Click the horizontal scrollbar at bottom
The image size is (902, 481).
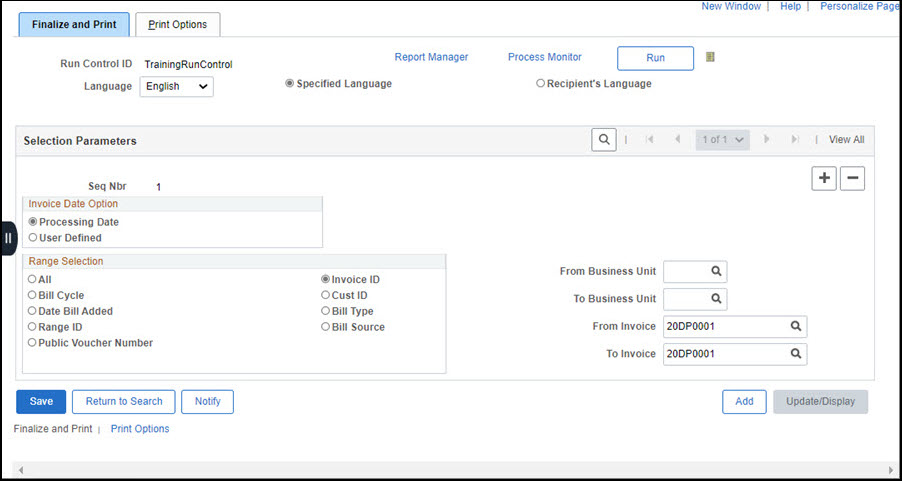[450, 469]
